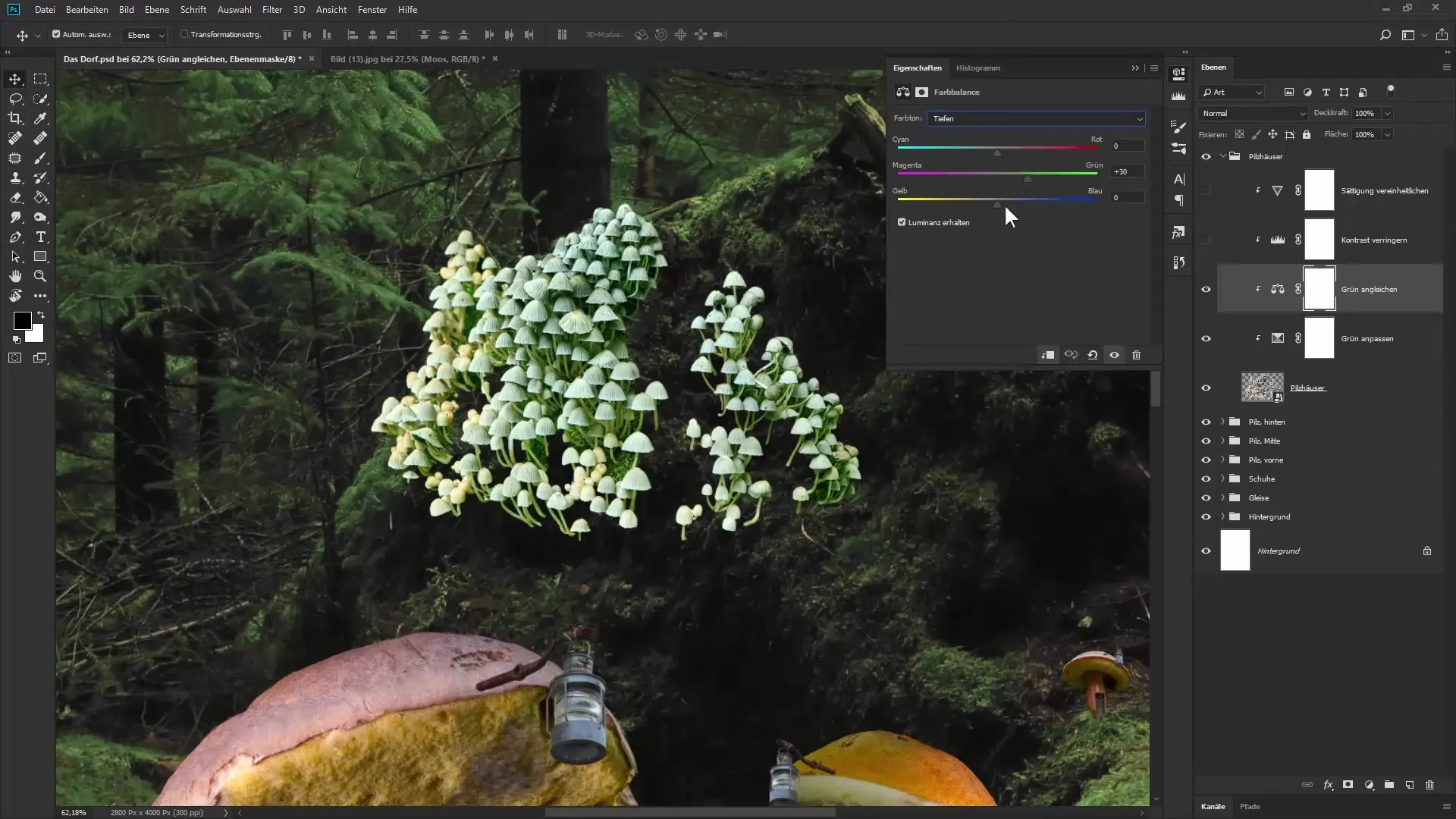1456x819 pixels.
Task: Click the Grün angleichen layer mask thumbnail
Action: (1319, 289)
